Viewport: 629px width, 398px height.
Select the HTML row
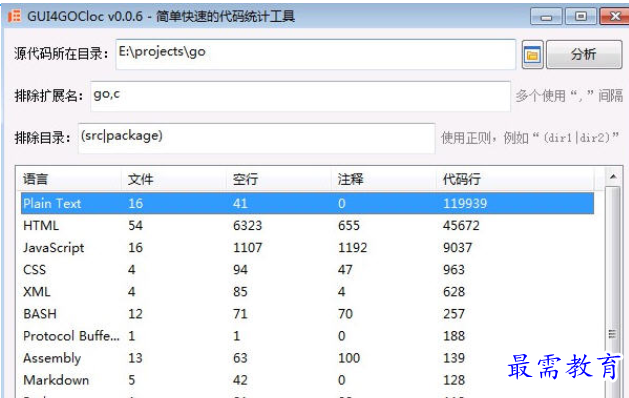tap(307, 225)
